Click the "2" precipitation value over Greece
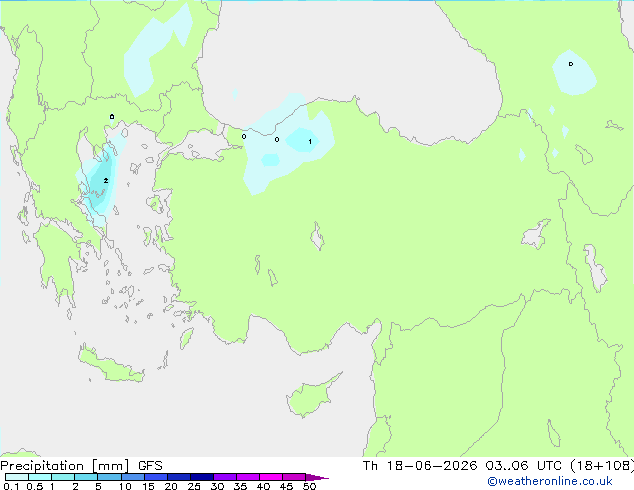This screenshot has width=634, height=490. 106,180
